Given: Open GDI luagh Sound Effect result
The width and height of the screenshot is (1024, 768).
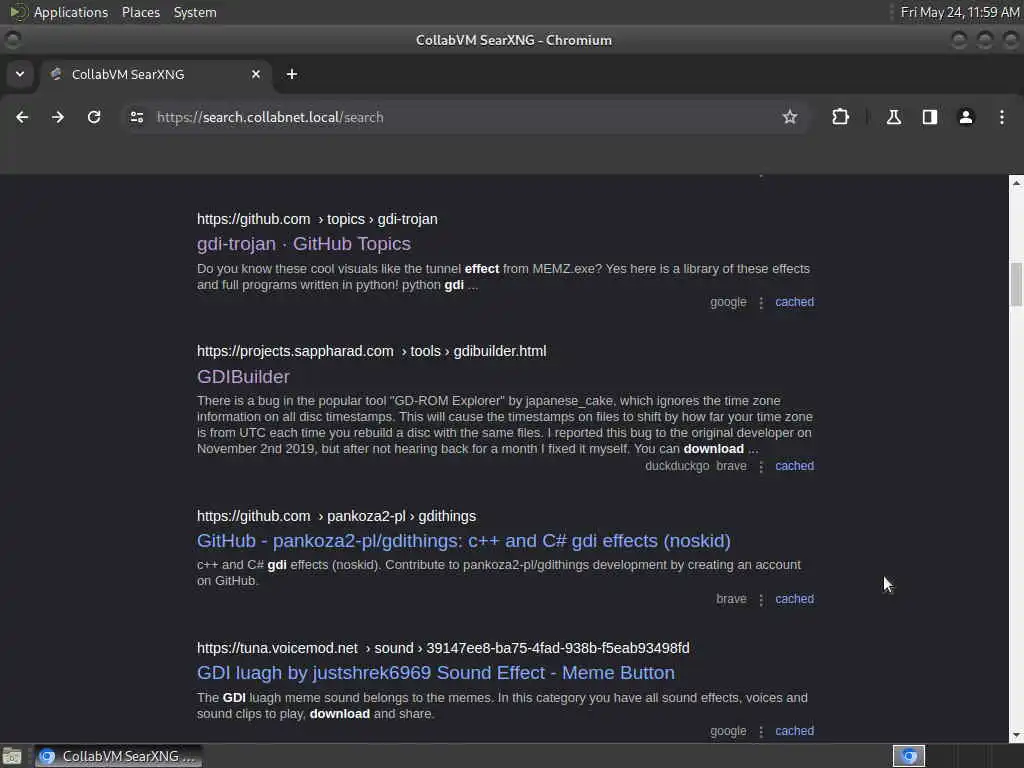Looking at the screenshot, I should click(436, 673).
